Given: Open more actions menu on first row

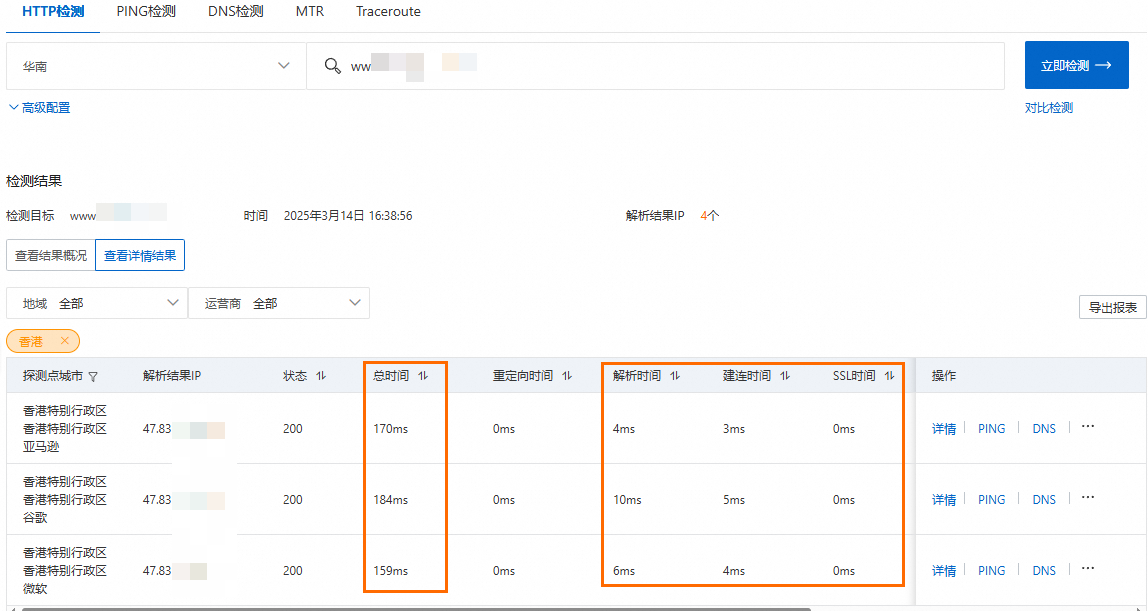Looking at the screenshot, I should [1087, 426].
